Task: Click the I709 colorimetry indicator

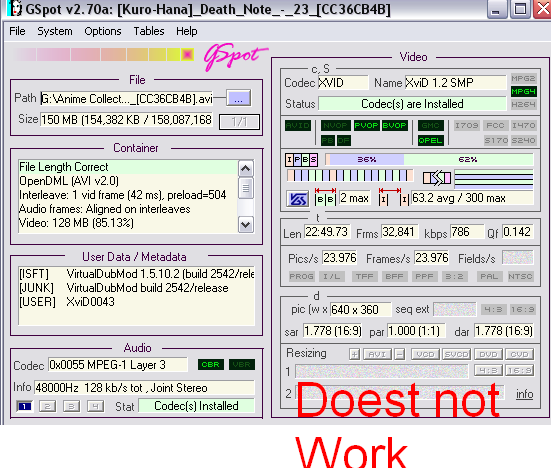Action: (x=466, y=126)
